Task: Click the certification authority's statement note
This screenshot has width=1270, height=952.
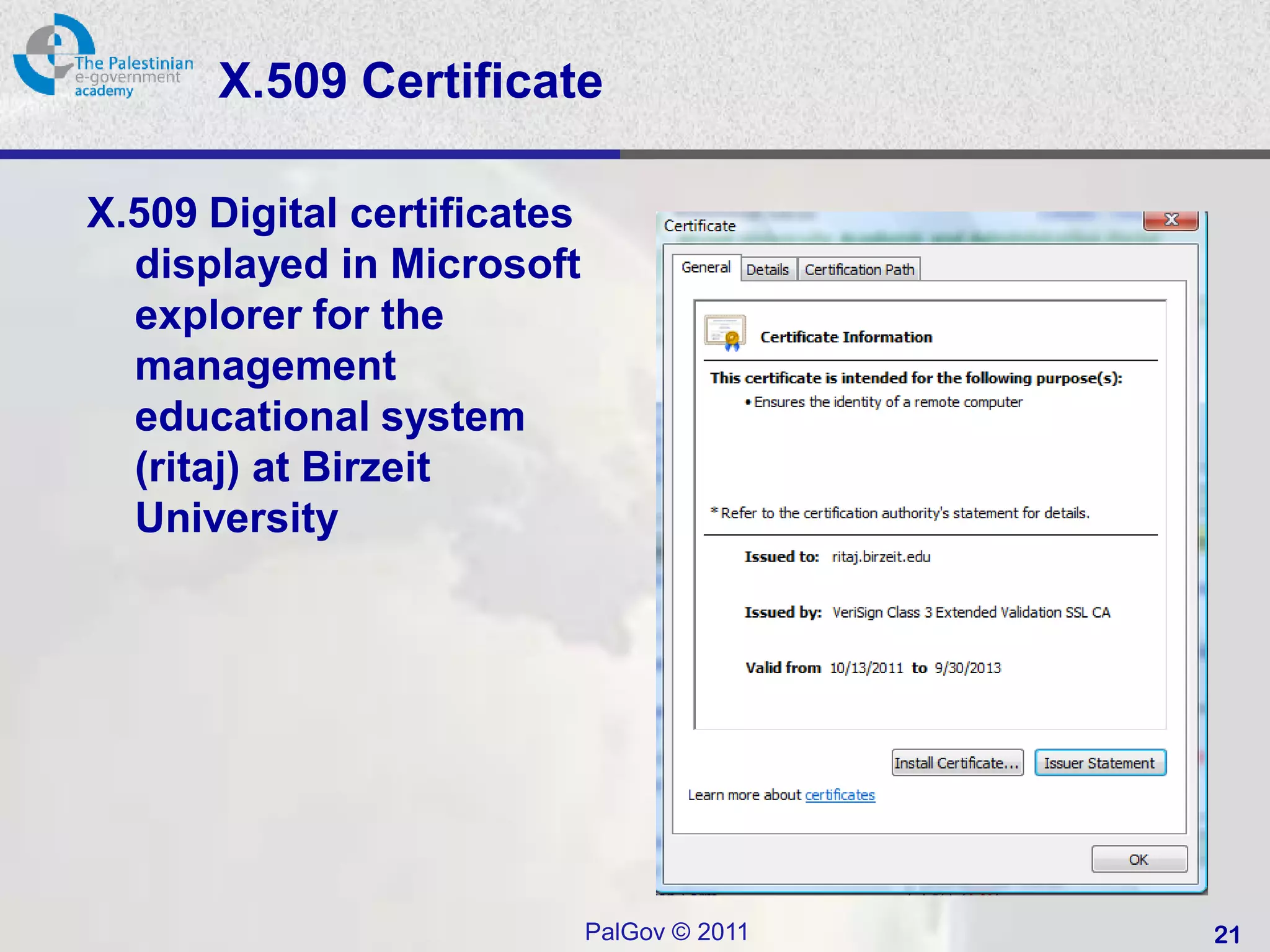Action: tap(900, 513)
